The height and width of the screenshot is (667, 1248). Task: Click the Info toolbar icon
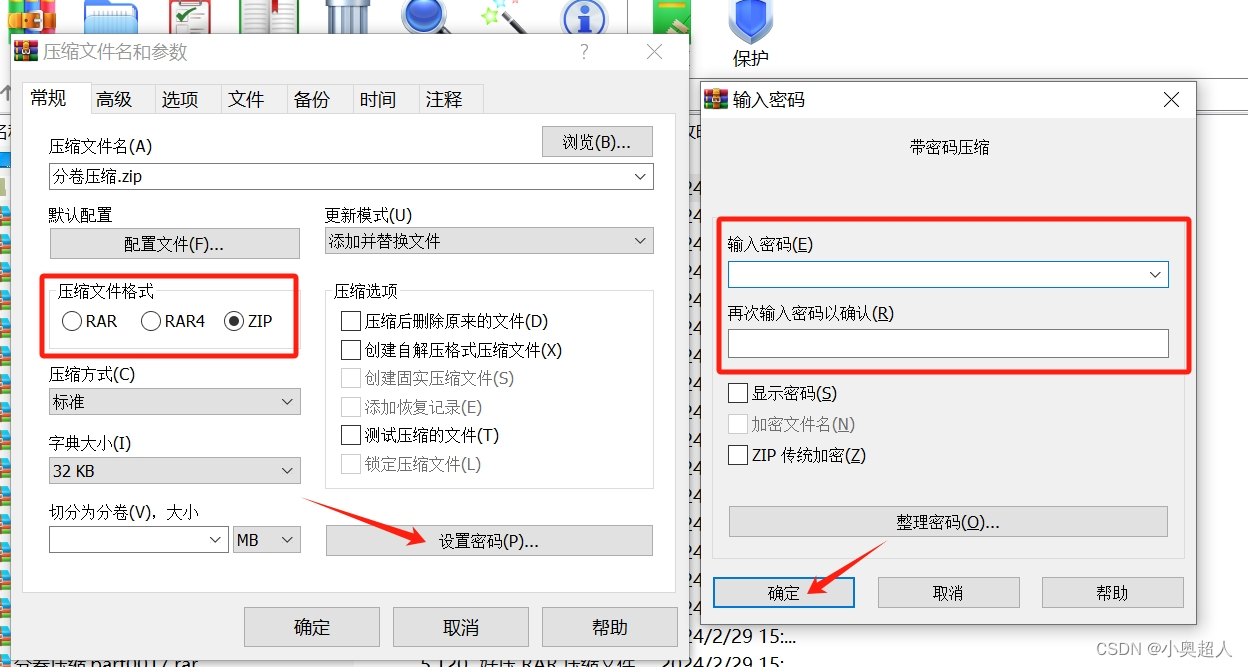(x=584, y=16)
